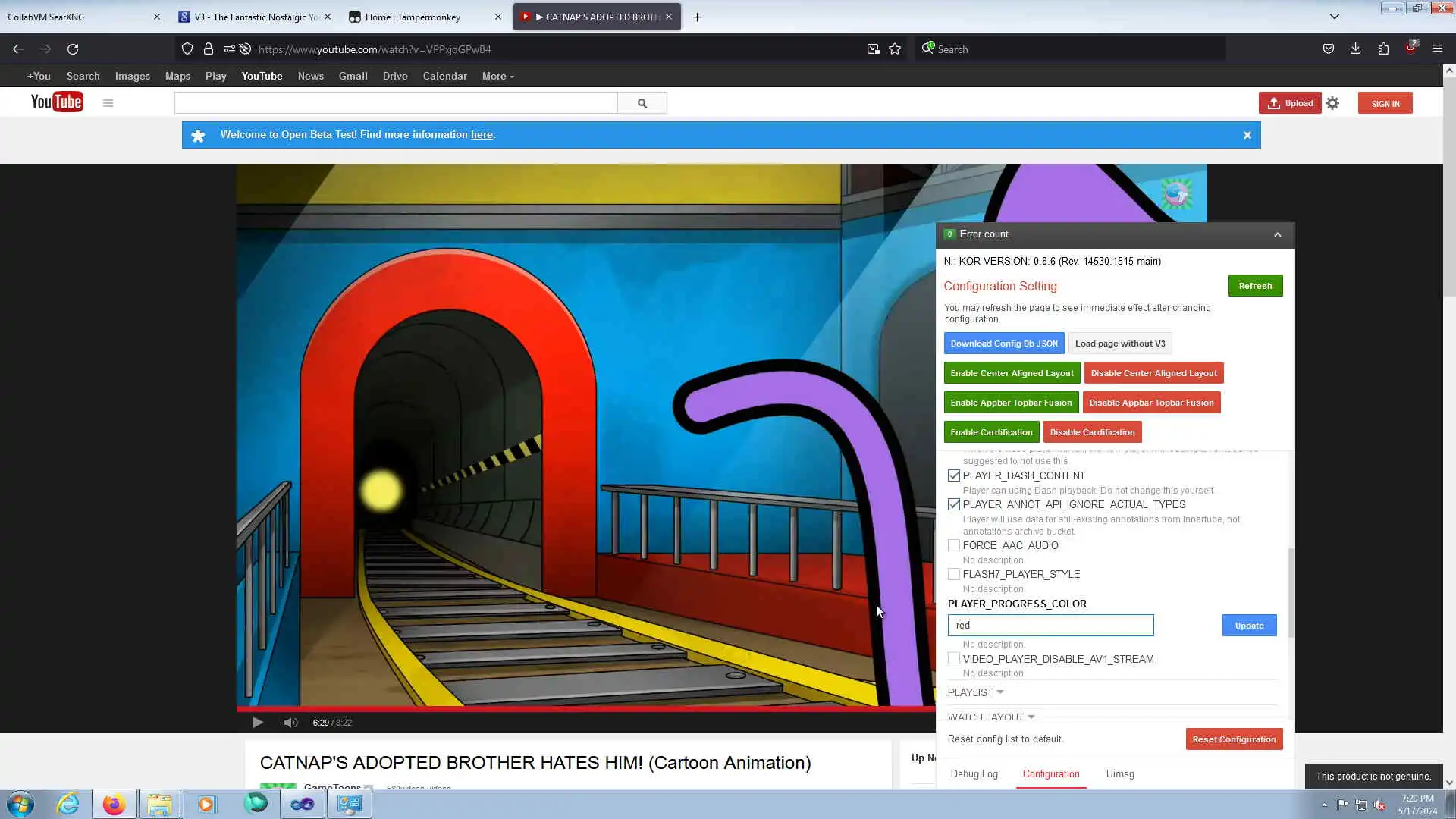Bookmark the page with the star icon

[x=895, y=49]
